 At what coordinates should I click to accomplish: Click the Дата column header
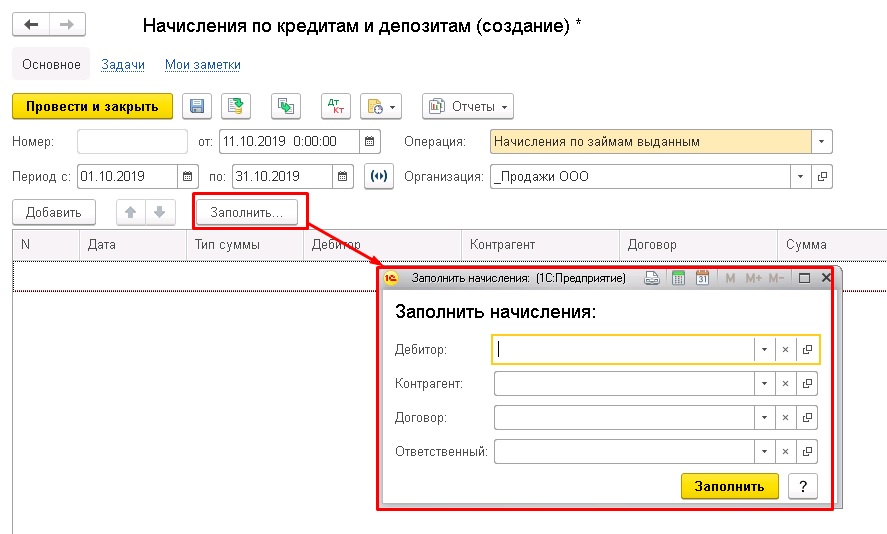tap(133, 245)
